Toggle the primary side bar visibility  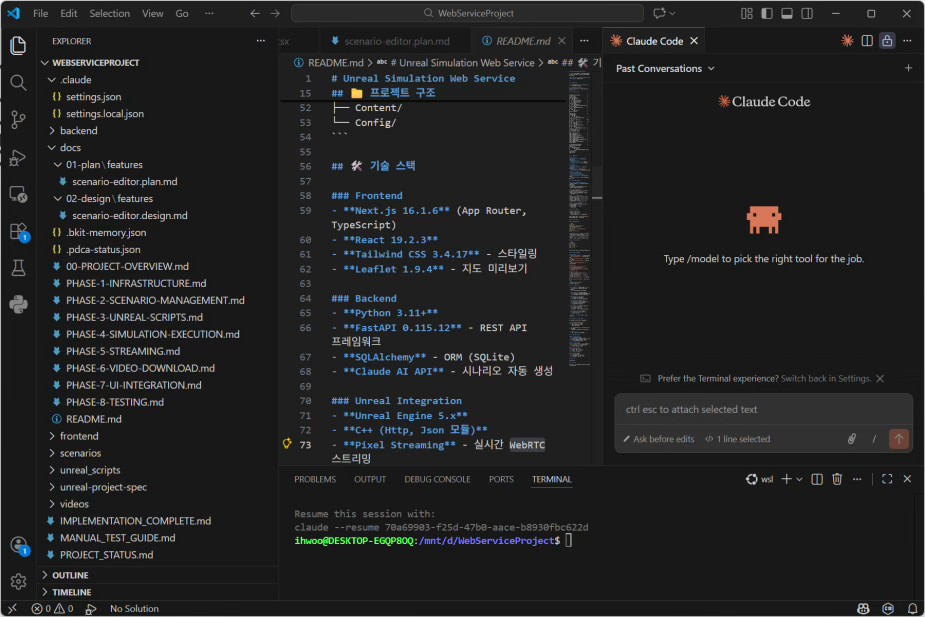tap(767, 13)
